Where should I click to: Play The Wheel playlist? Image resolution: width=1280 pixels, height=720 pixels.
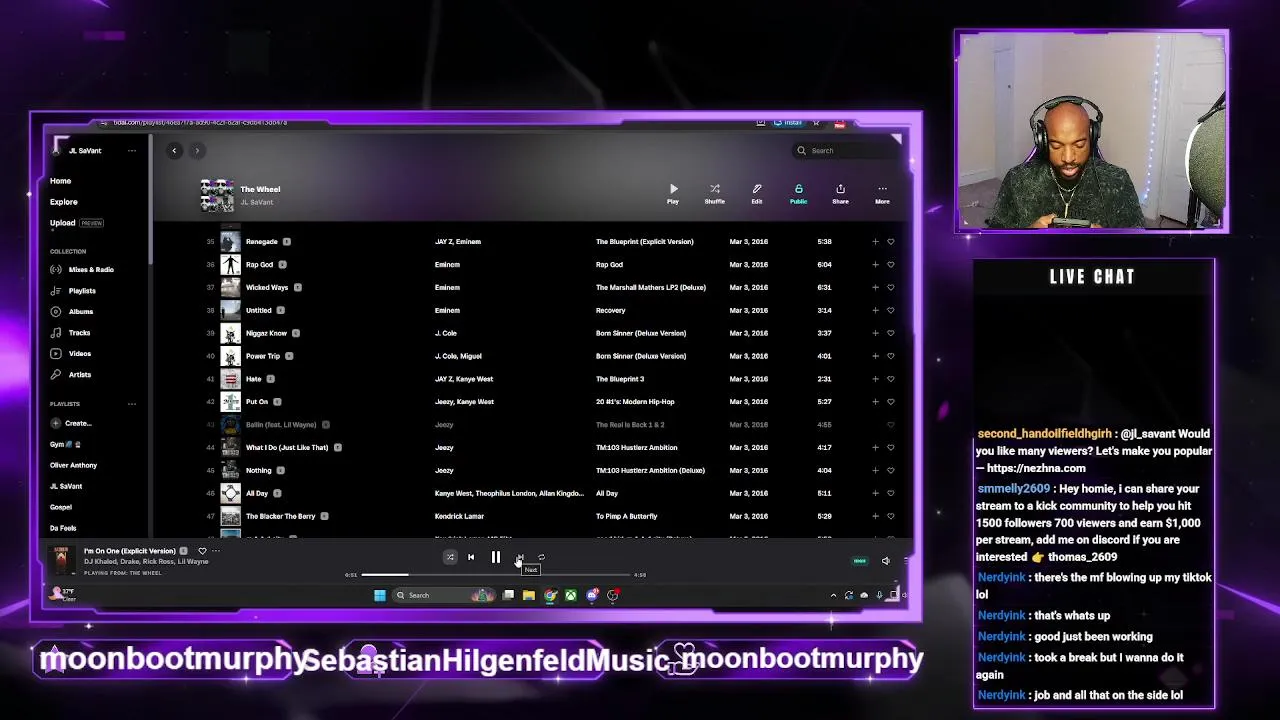coord(673,193)
